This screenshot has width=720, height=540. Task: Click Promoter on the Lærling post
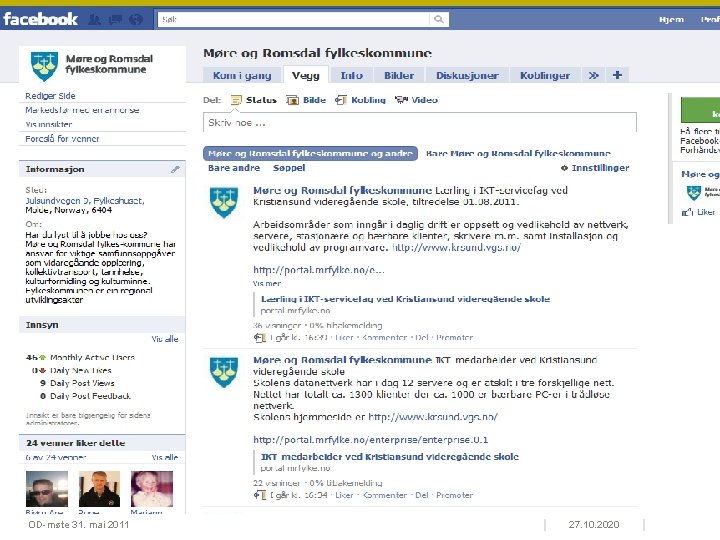click(x=455, y=338)
